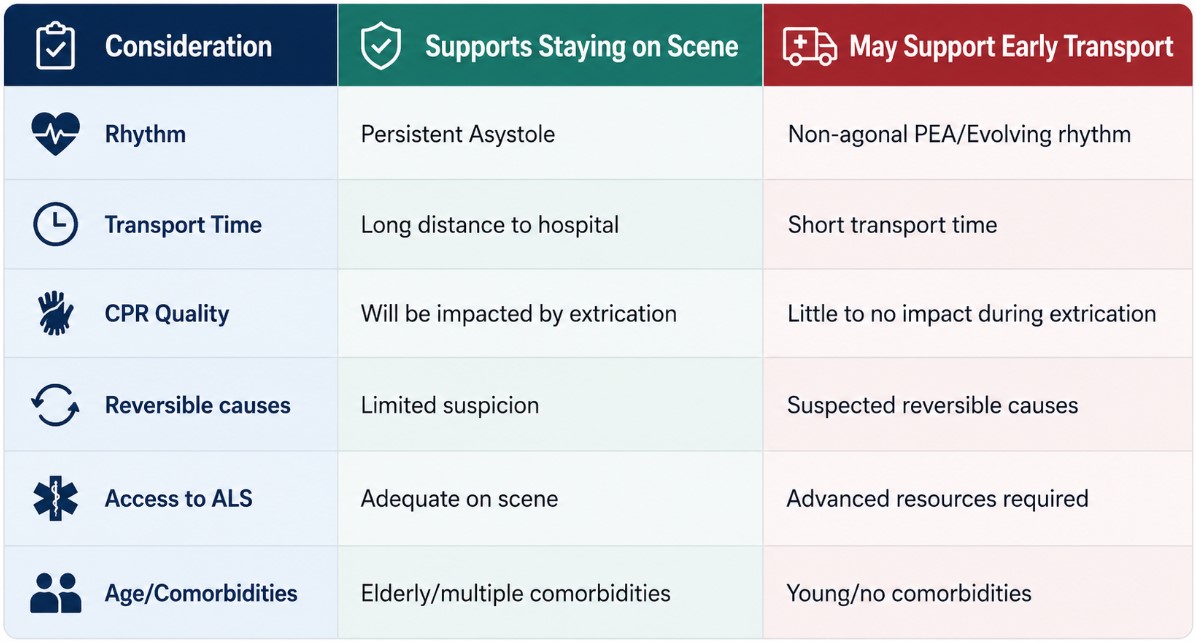Click the two people Age/Comorbidities icon
Screen dimensions: 1196x642
pyautogui.click(x=55, y=592)
